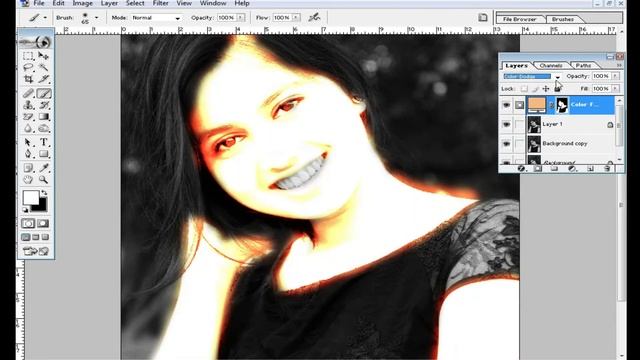Image resolution: width=640 pixels, height=360 pixels.
Task: Select the Magic Wand tool
Action: point(43,67)
